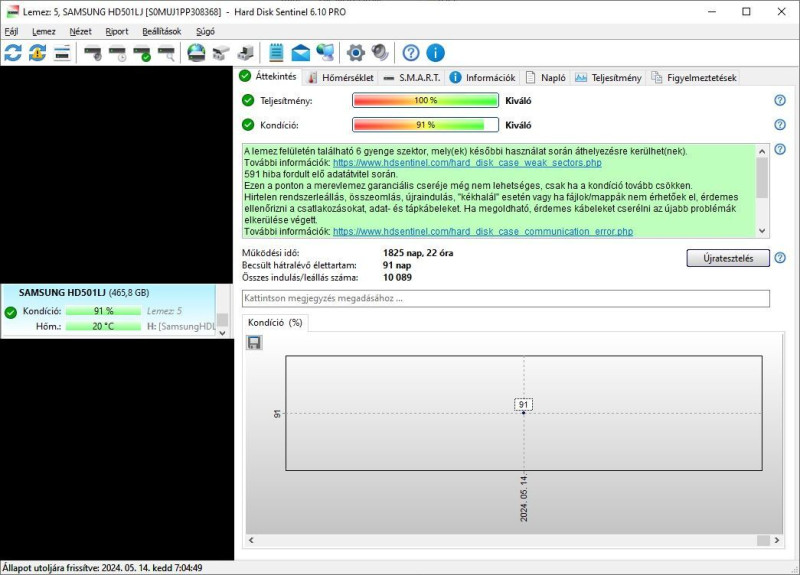
Task: Click the disk panel layout toolbar icon
Action: (x=62, y=53)
